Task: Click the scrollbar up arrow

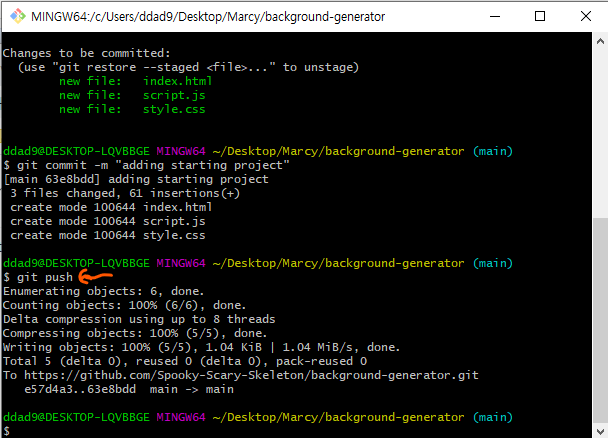Action: 600,41
